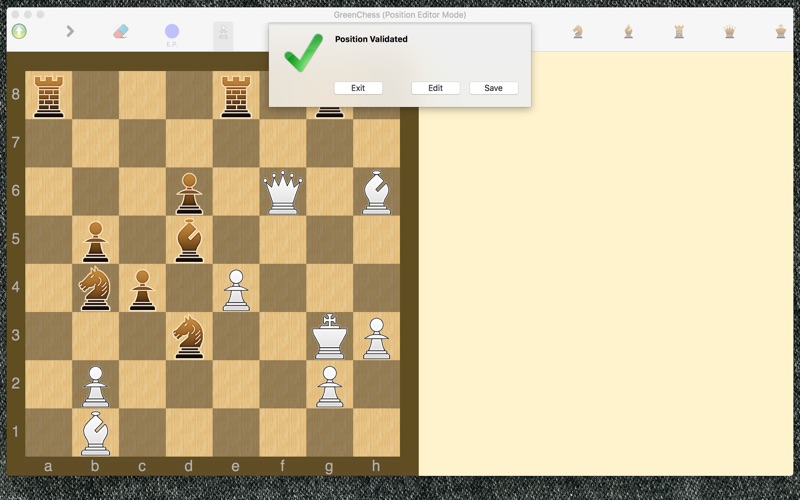
Task: Click the gray right chevron in the toolbar
Action: tap(70, 32)
